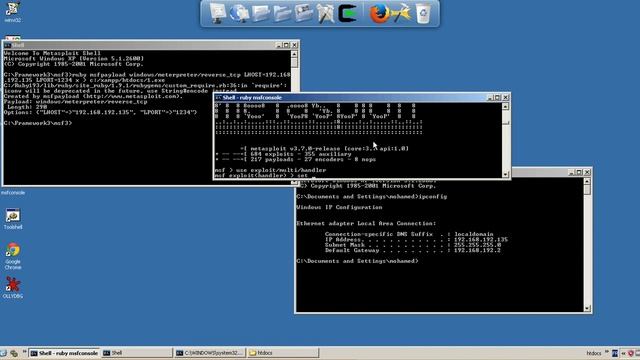640x360 pixels.
Task: Launch the black terminal icon with green arrow
Action: point(347,13)
